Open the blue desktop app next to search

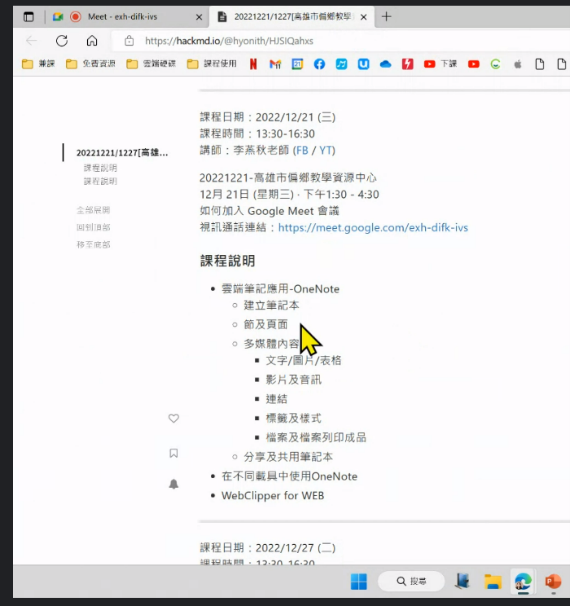[463, 581]
